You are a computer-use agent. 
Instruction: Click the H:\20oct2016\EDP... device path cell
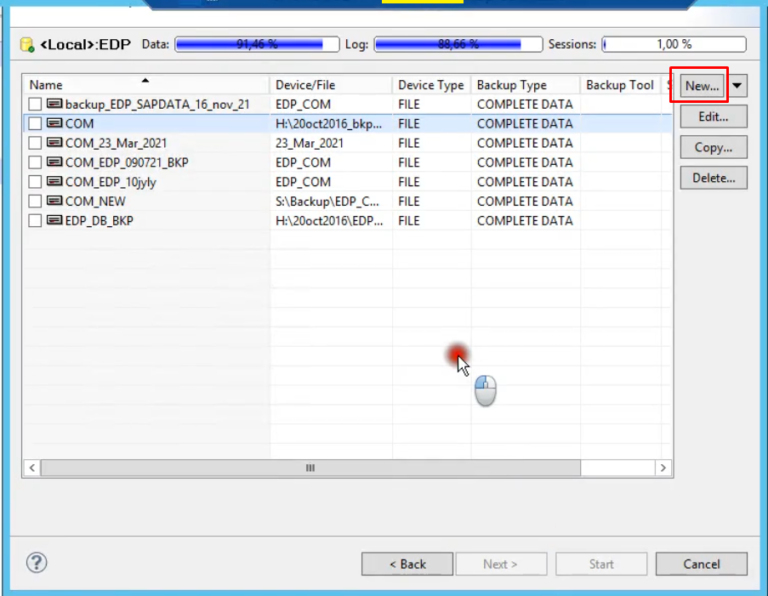coord(329,221)
